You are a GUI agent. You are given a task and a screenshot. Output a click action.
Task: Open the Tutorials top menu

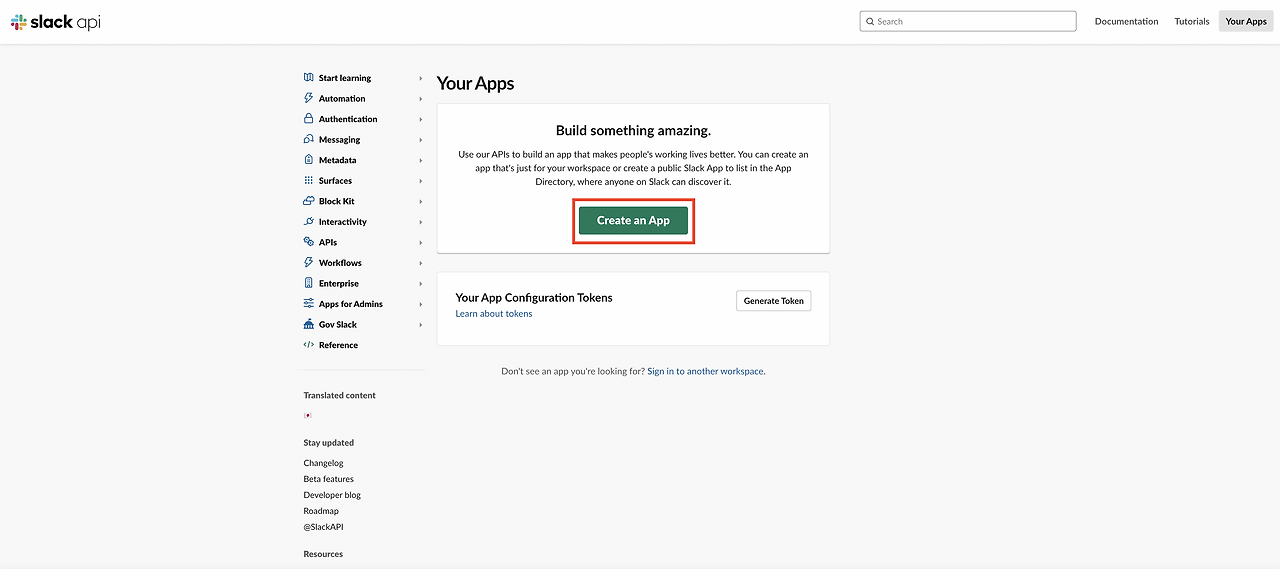(x=1191, y=21)
